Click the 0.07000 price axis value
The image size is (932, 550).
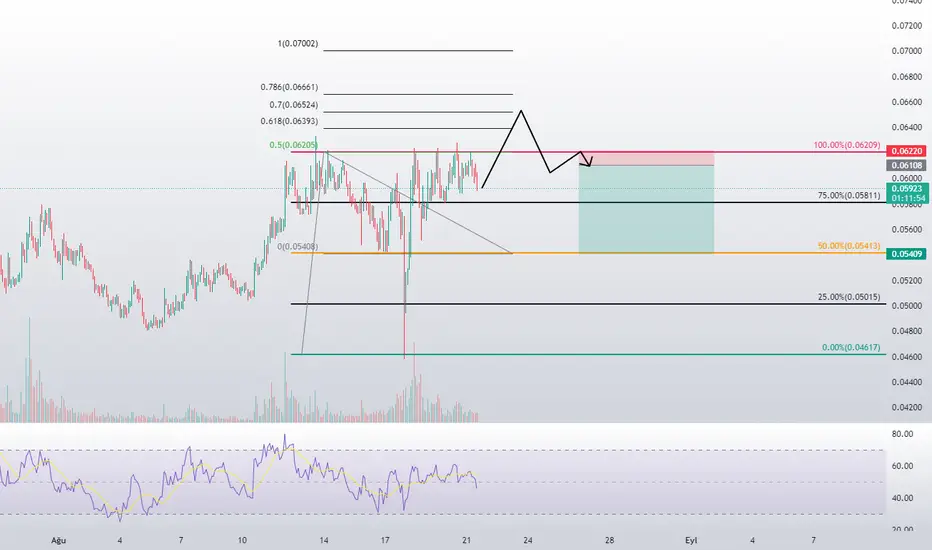906,51
